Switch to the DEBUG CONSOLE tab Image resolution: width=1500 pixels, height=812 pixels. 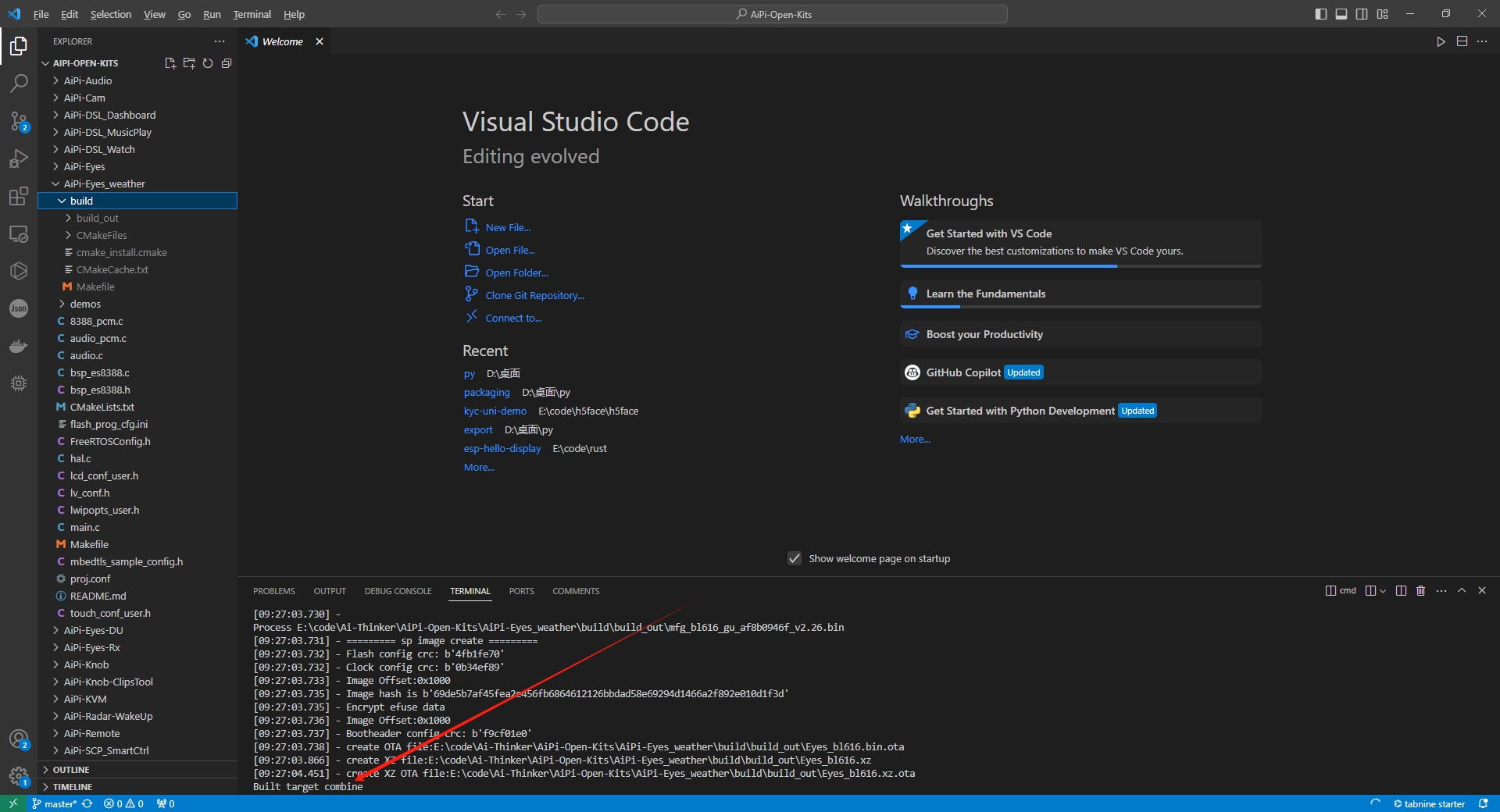click(398, 591)
